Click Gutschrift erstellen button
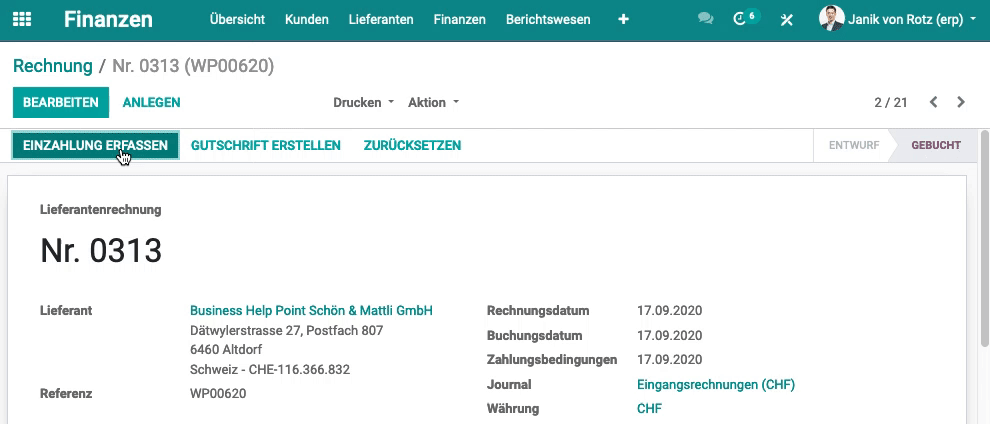 coord(266,146)
